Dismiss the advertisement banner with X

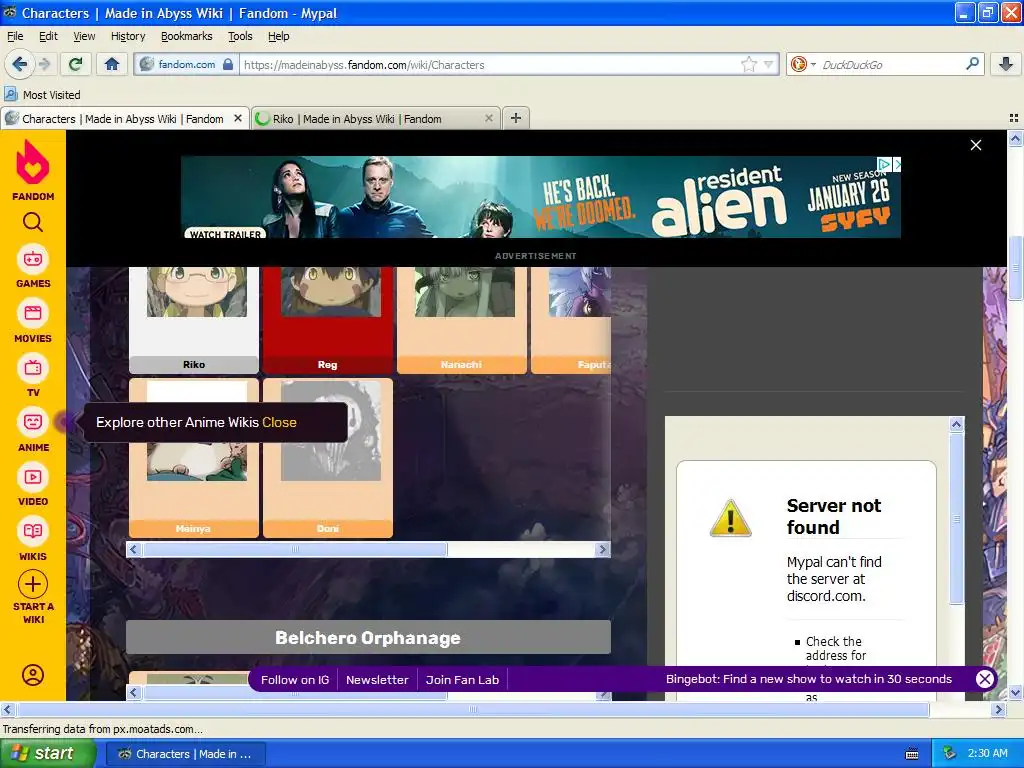[x=976, y=145]
